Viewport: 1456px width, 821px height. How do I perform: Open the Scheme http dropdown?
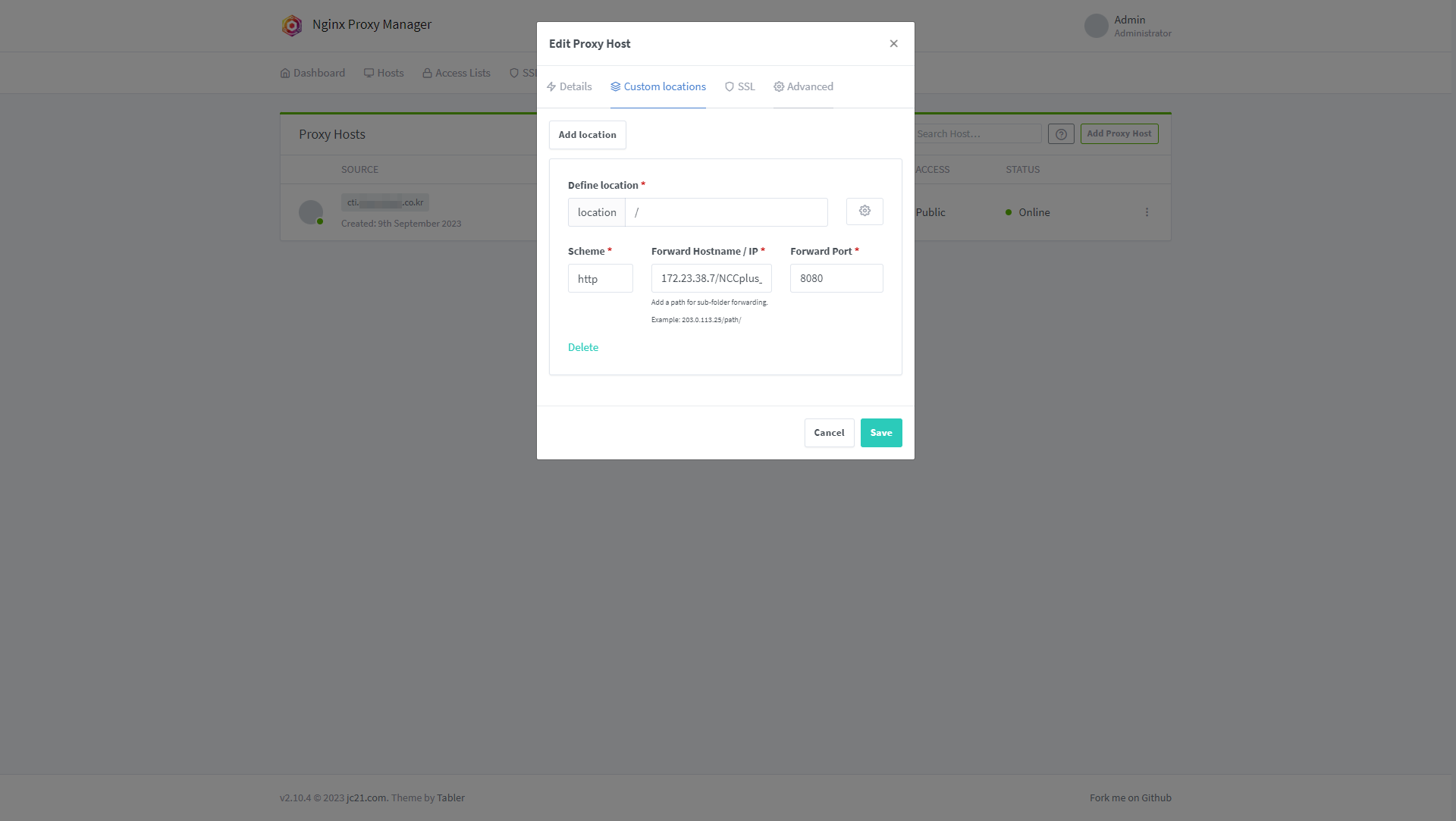tap(600, 279)
